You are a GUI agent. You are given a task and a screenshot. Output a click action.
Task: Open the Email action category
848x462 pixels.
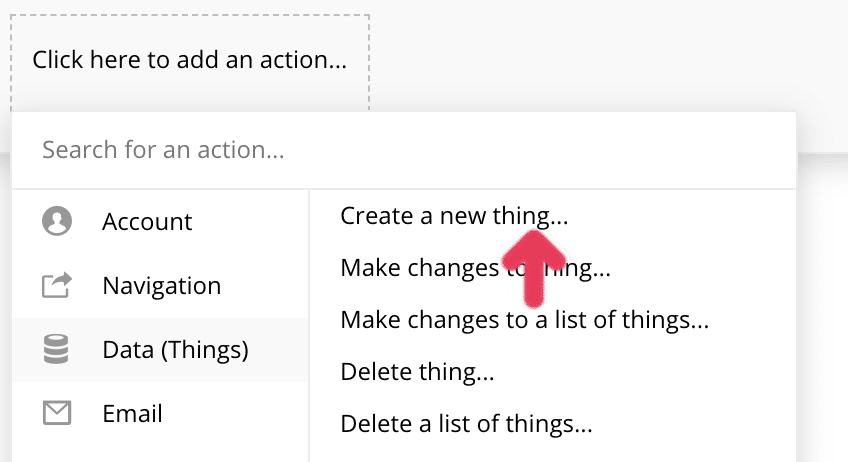(x=132, y=412)
